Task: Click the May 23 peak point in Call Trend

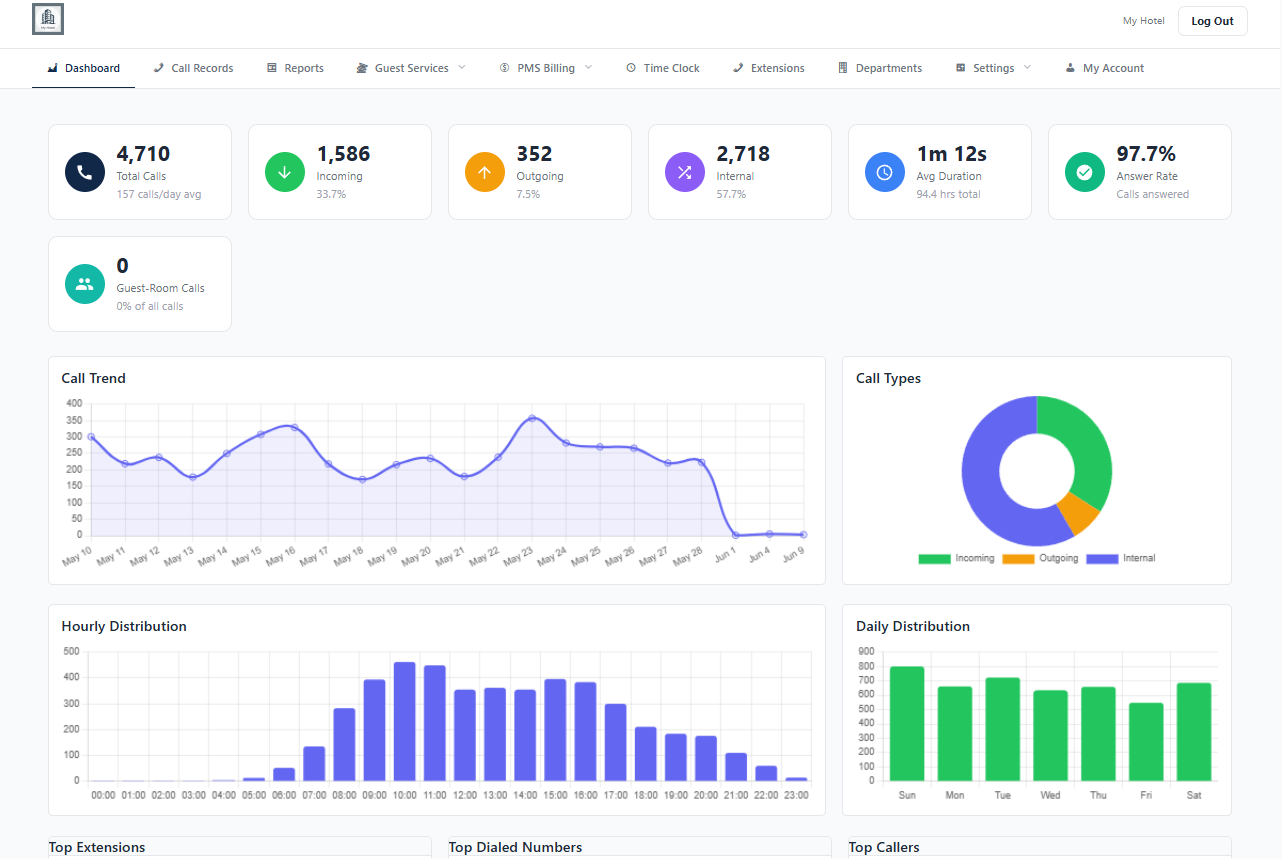Action: tap(532, 418)
